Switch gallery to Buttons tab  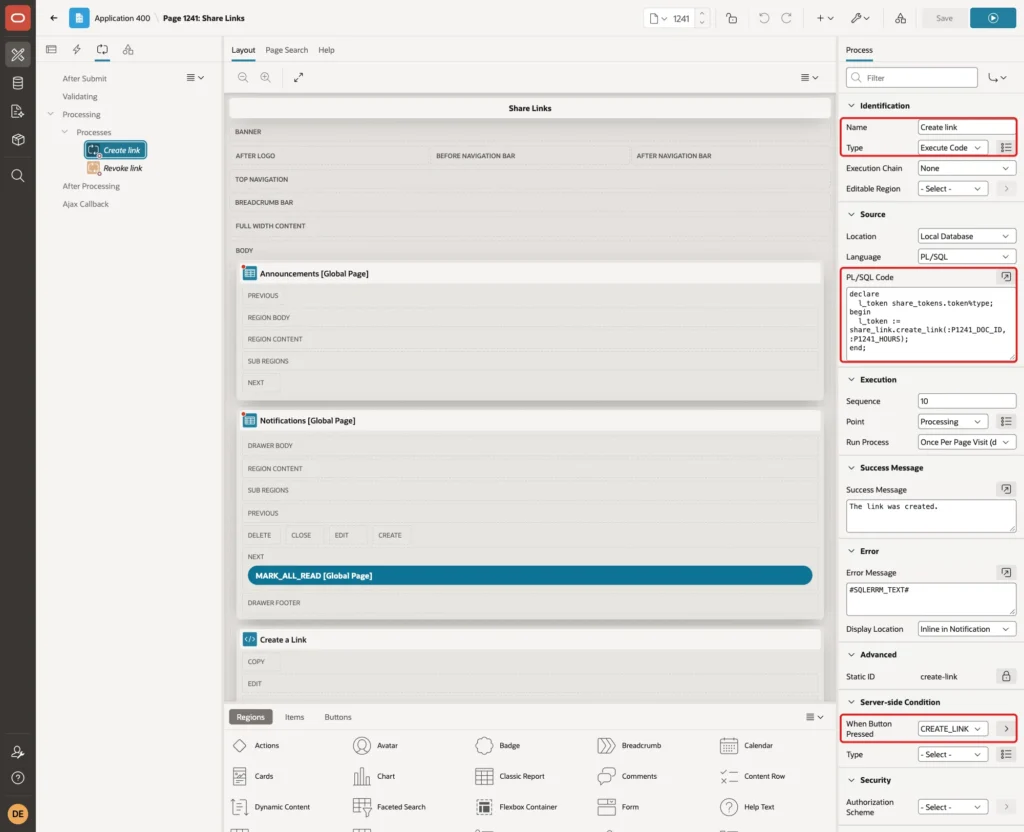[x=338, y=717]
